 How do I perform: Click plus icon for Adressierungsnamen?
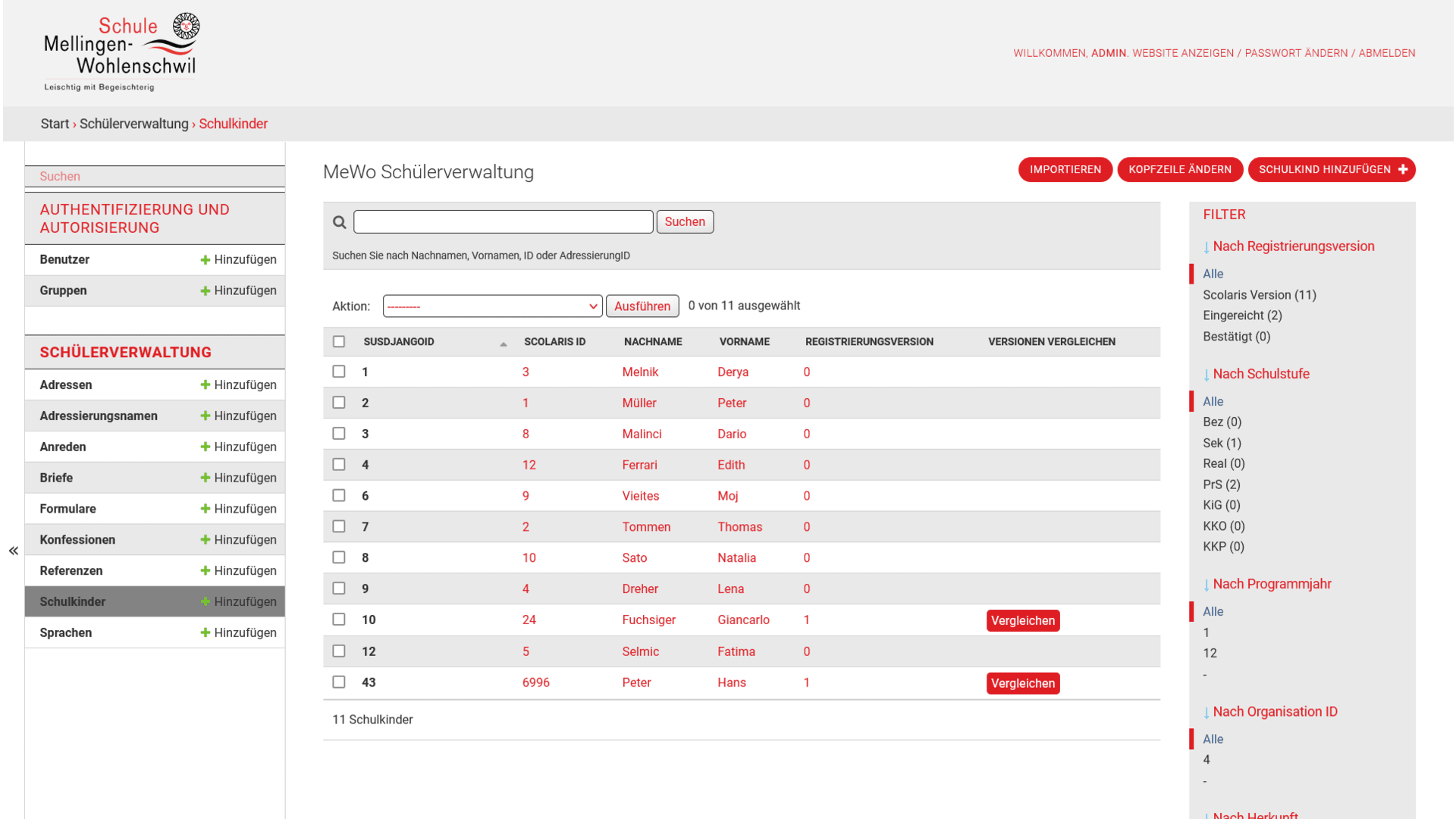205,416
